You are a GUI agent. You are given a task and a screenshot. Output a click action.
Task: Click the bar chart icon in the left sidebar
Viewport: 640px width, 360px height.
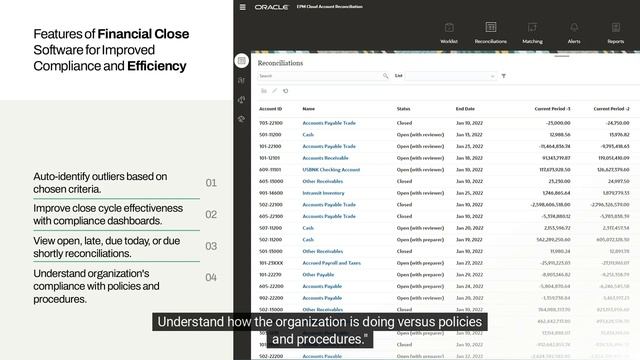[x=242, y=80]
